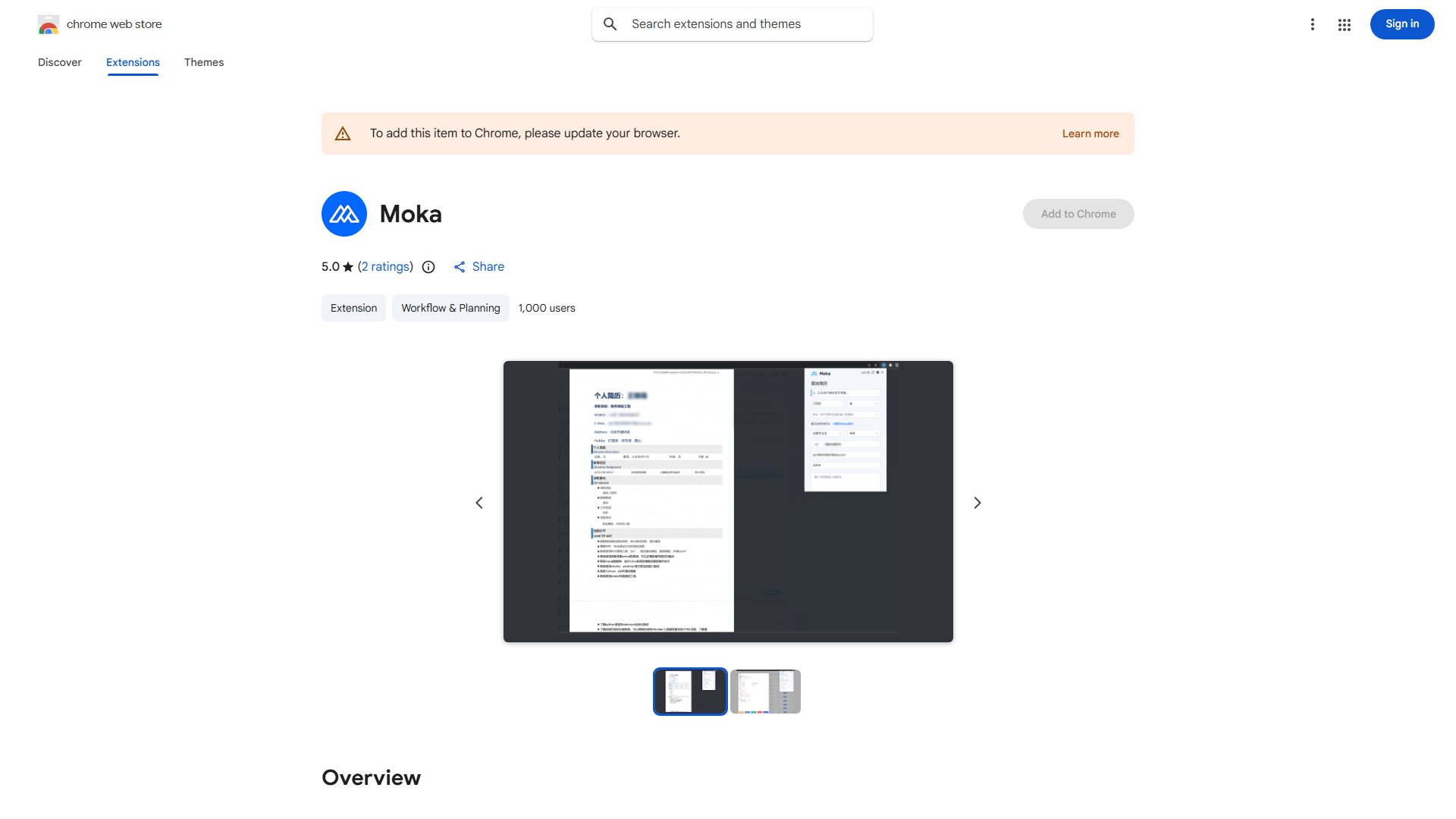Open the Learn more link
The width and height of the screenshot is (1456, 819).
(1090, 133)
